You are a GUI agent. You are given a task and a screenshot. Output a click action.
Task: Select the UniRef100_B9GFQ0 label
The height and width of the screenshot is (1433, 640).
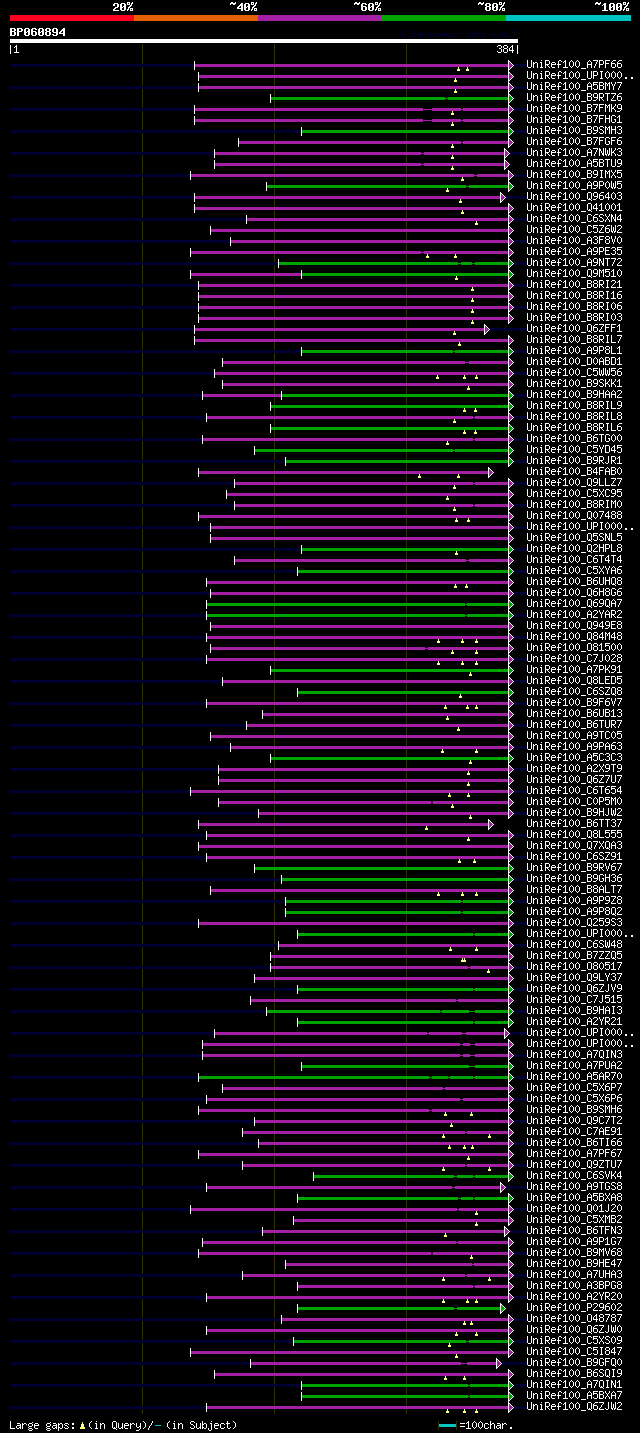click(x=574, y=1363)
